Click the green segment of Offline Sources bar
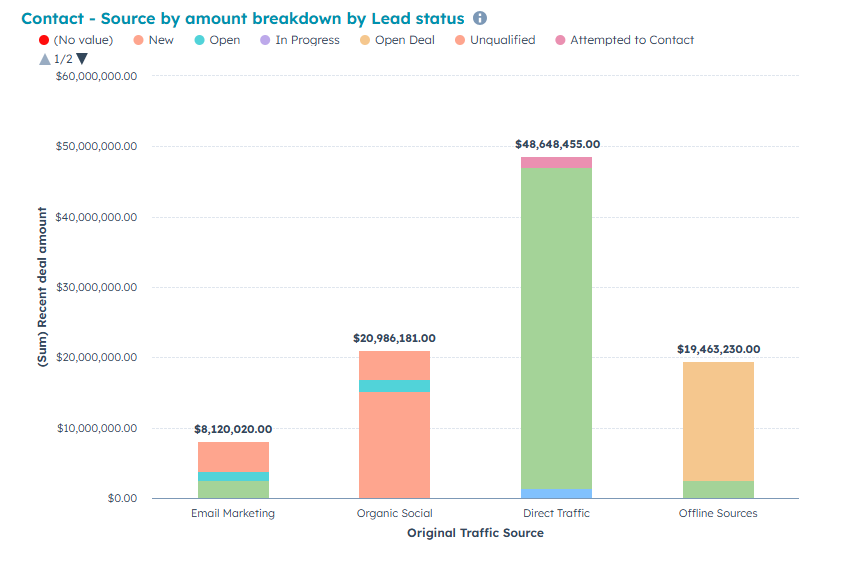Viewport: 856px width, 564px height. point(717,489)
